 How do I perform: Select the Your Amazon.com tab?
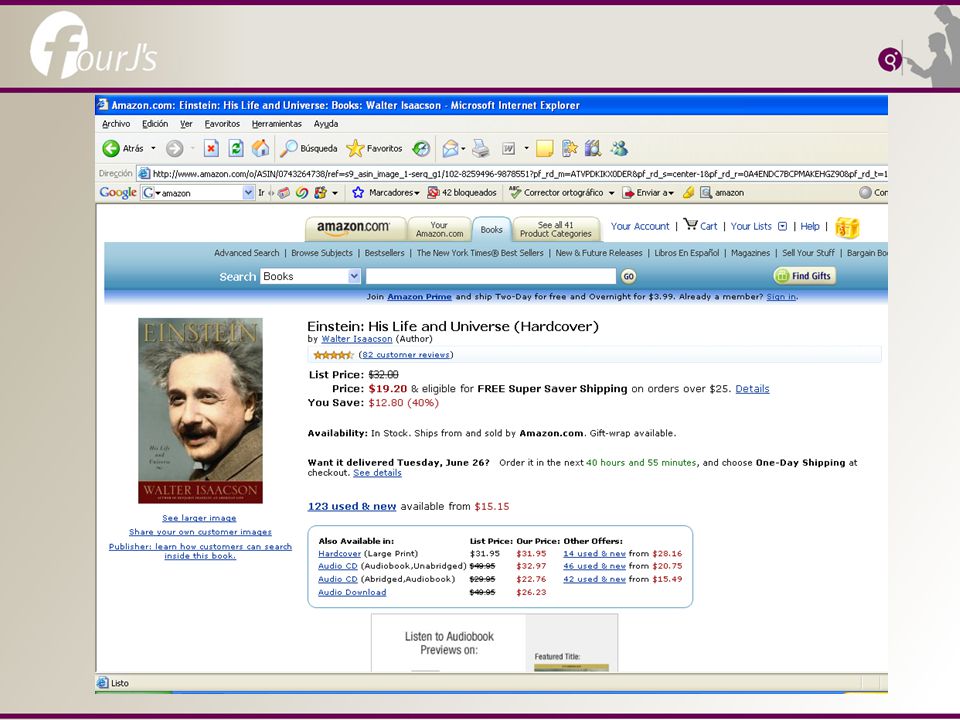coord(439,229)
